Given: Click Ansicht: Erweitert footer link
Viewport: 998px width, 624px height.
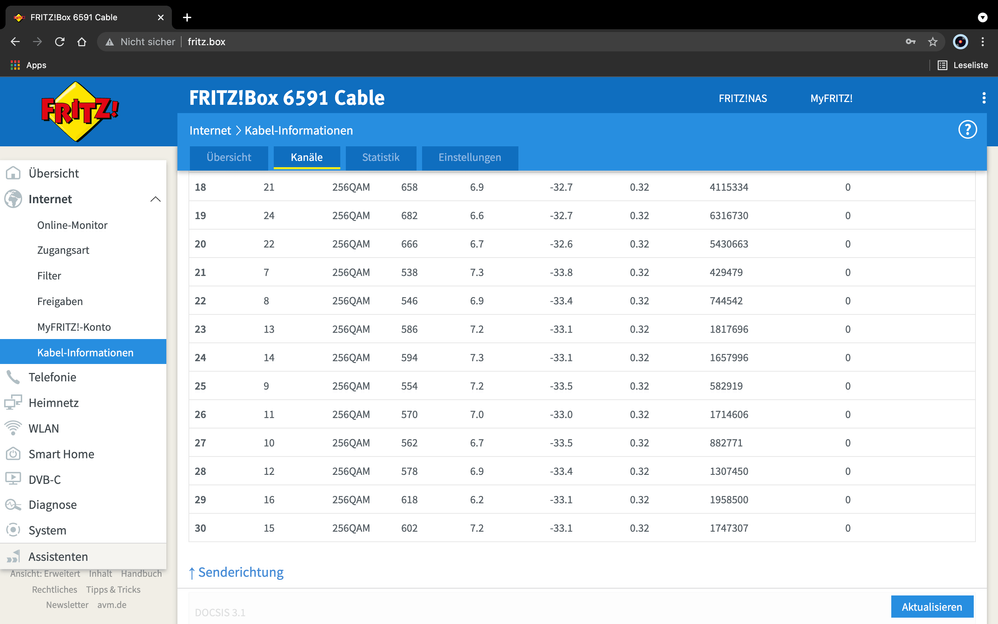Looking at the screenshot, I should [45, 574].
